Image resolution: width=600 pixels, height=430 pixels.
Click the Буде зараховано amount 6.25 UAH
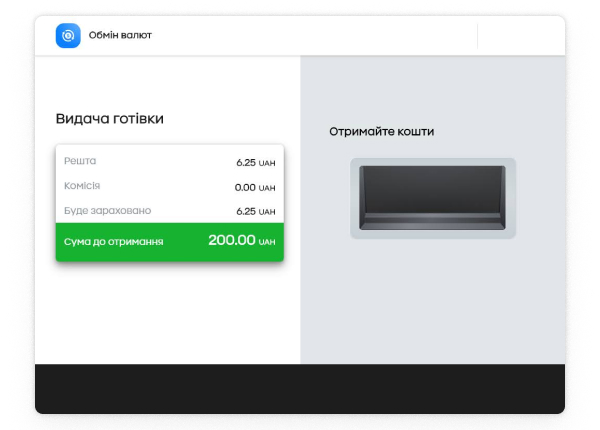click(x=255, y=212)
